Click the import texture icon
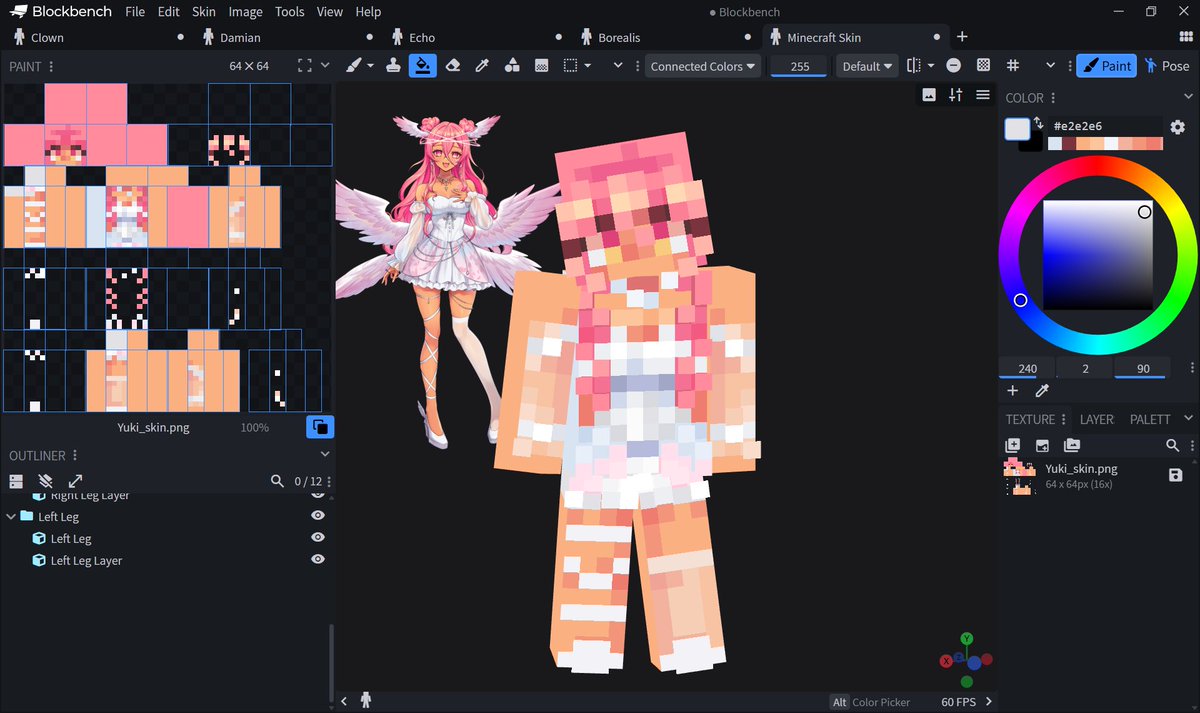Viewport: 1200px width, 713px height. point(1042,445)
